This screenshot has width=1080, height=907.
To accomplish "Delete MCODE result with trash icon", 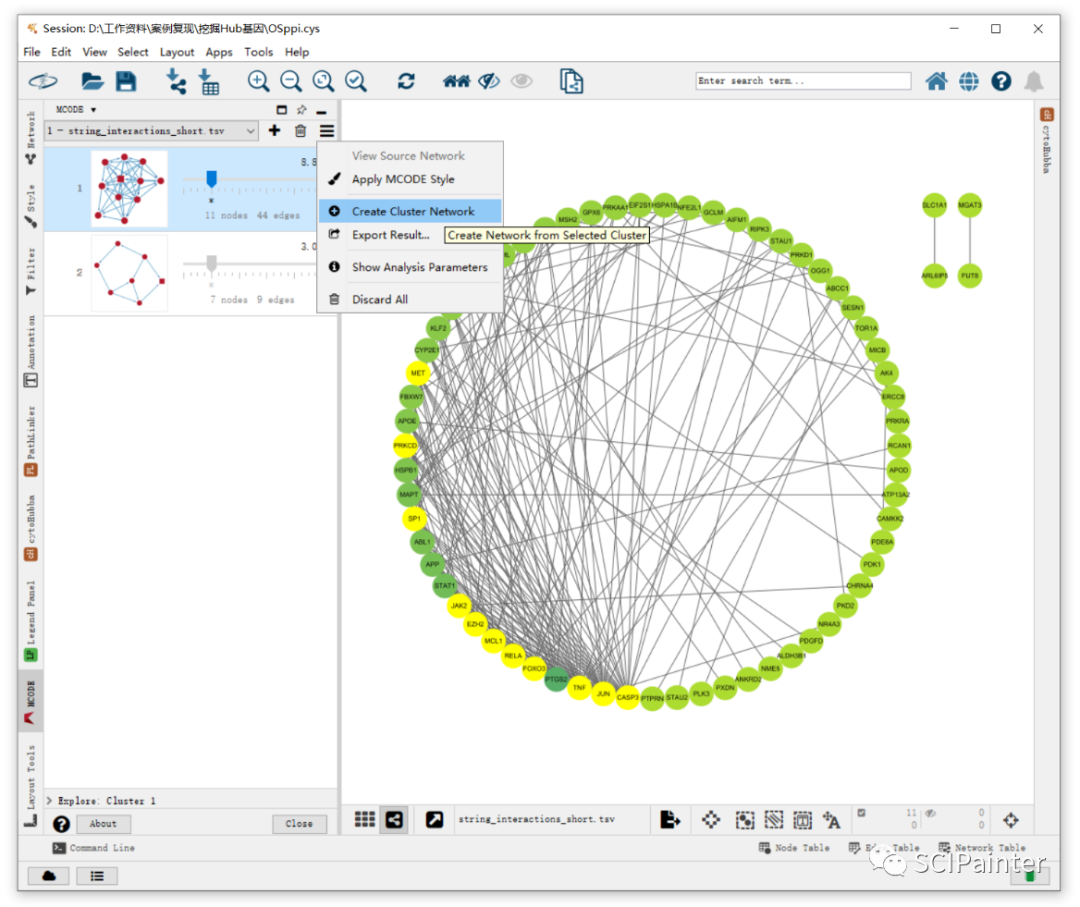I will tap(300, 131).
